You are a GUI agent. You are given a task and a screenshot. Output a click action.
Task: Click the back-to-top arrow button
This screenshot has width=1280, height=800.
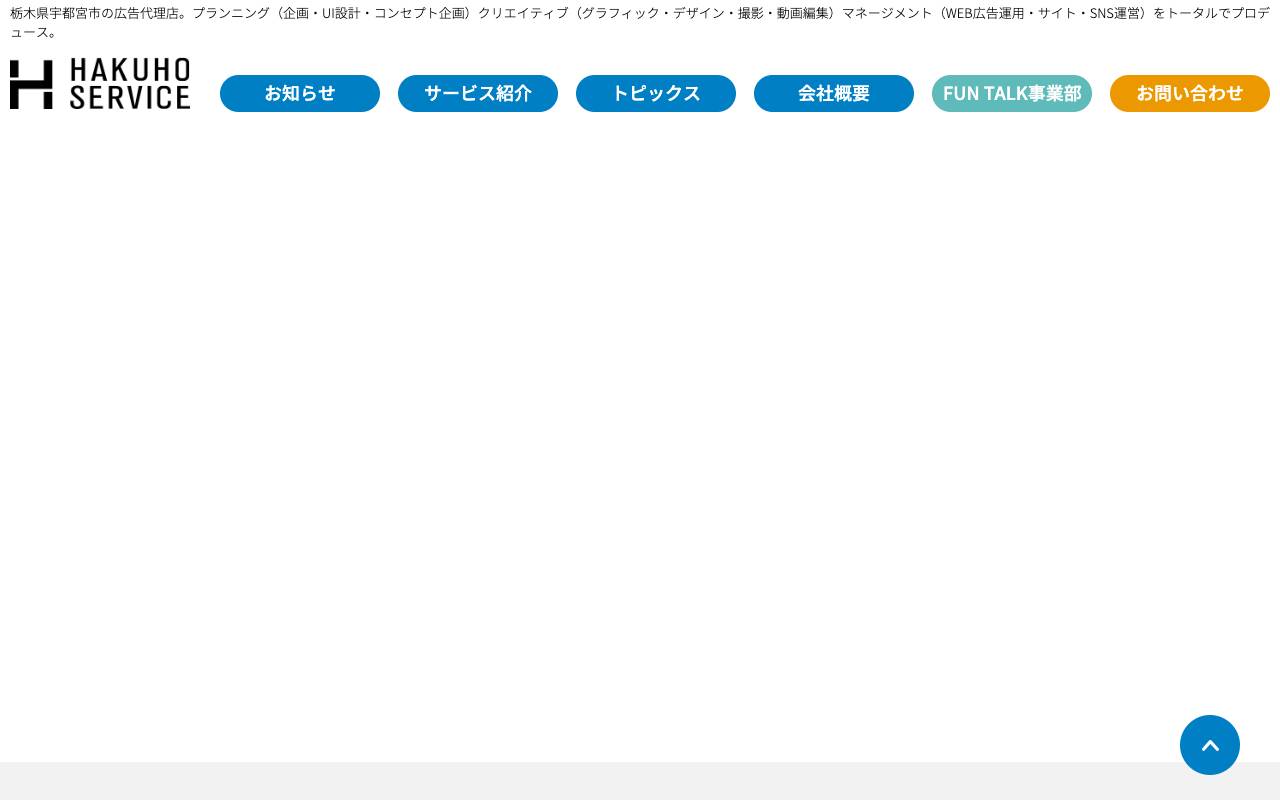(x=1210, y=745)
